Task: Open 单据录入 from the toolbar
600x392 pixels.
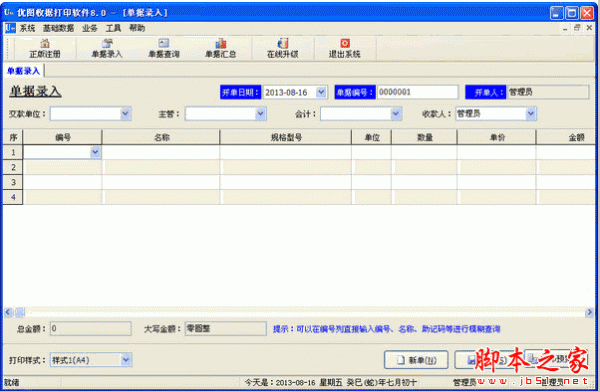Action: pos(107,49)
